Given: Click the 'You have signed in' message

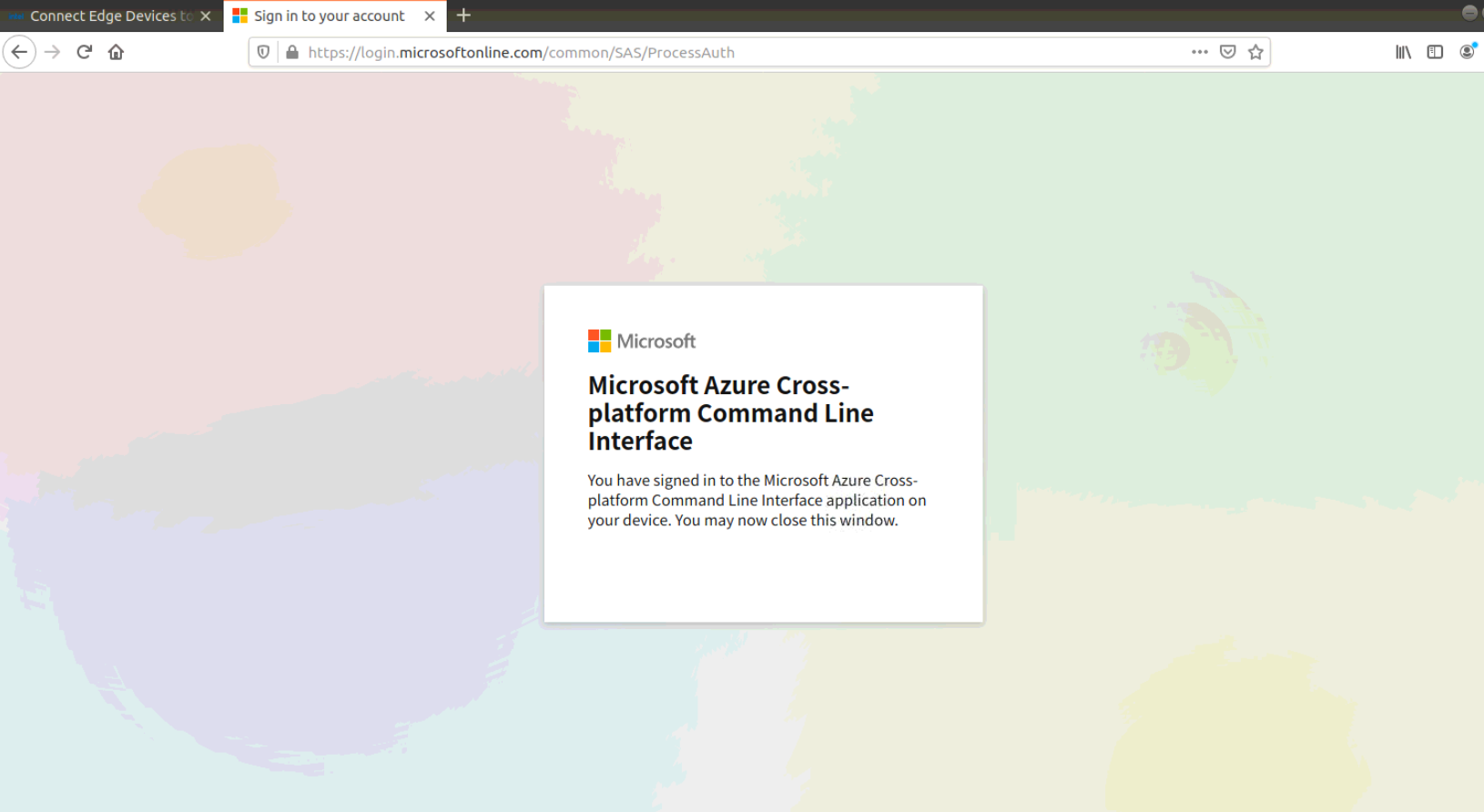Looking at the screenshot, I should pyautogui.click(x=757, y=500).
